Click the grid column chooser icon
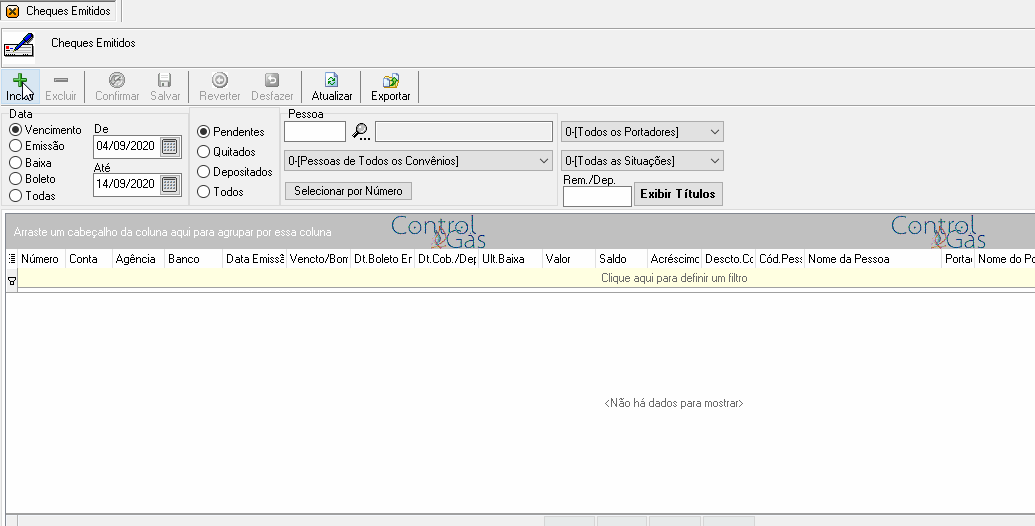Viewport: 1035px width, 526px height. pyautogui.click(x=12, y=259)
